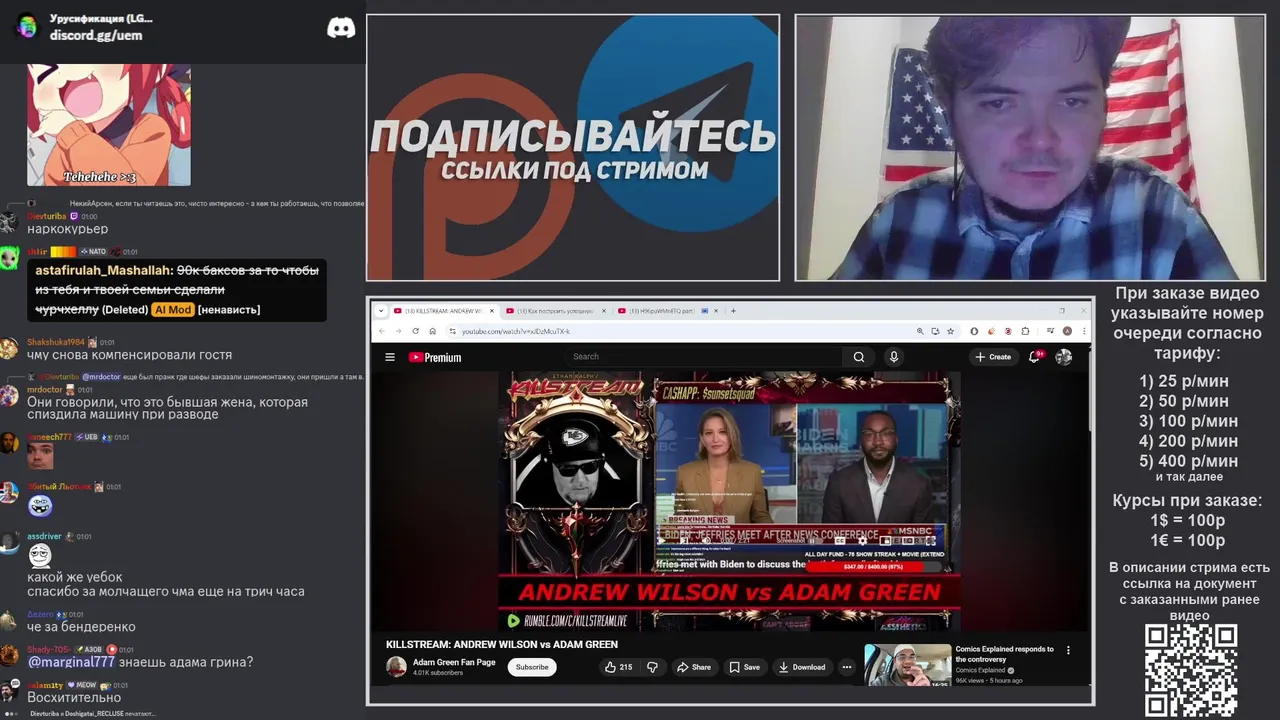
Task: Click the Download button
Action: click(x=802, y=667)
